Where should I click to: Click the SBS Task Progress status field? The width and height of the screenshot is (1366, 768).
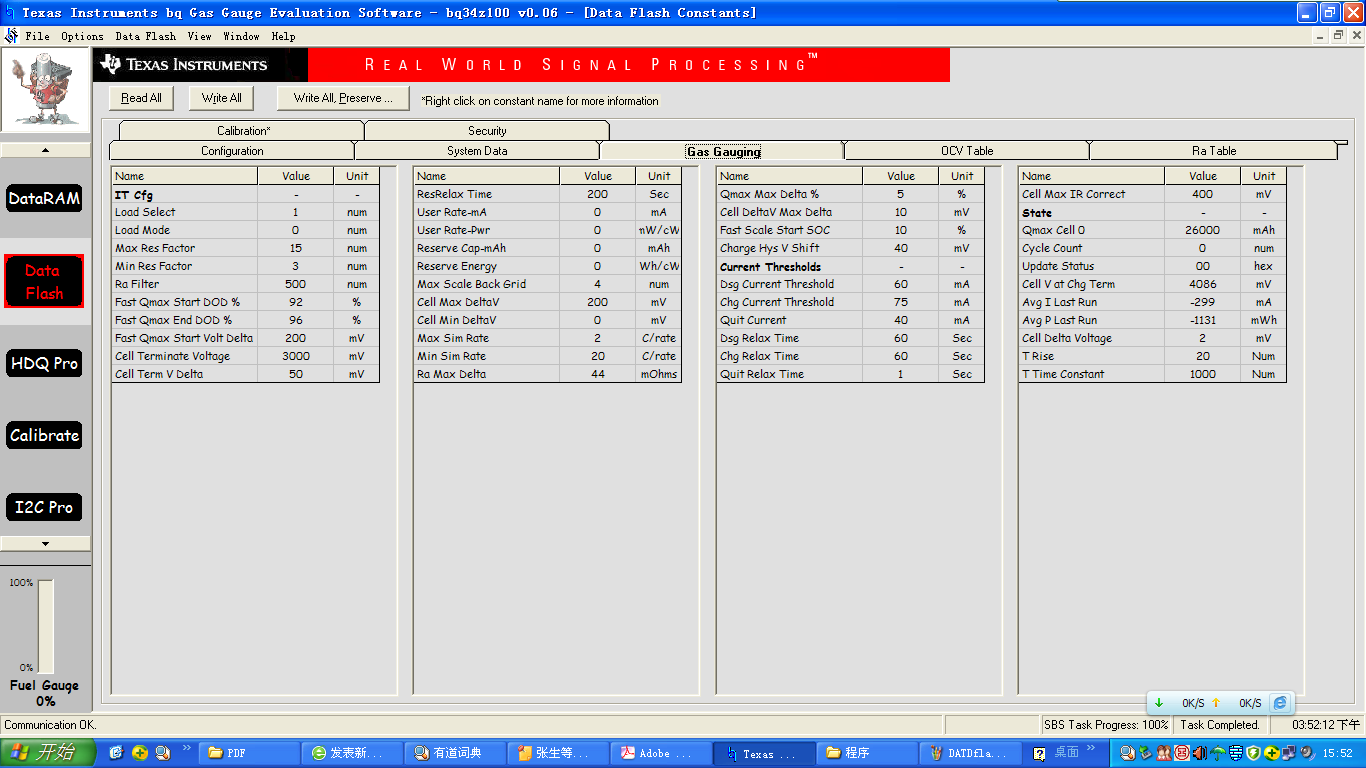[1106, 725]
